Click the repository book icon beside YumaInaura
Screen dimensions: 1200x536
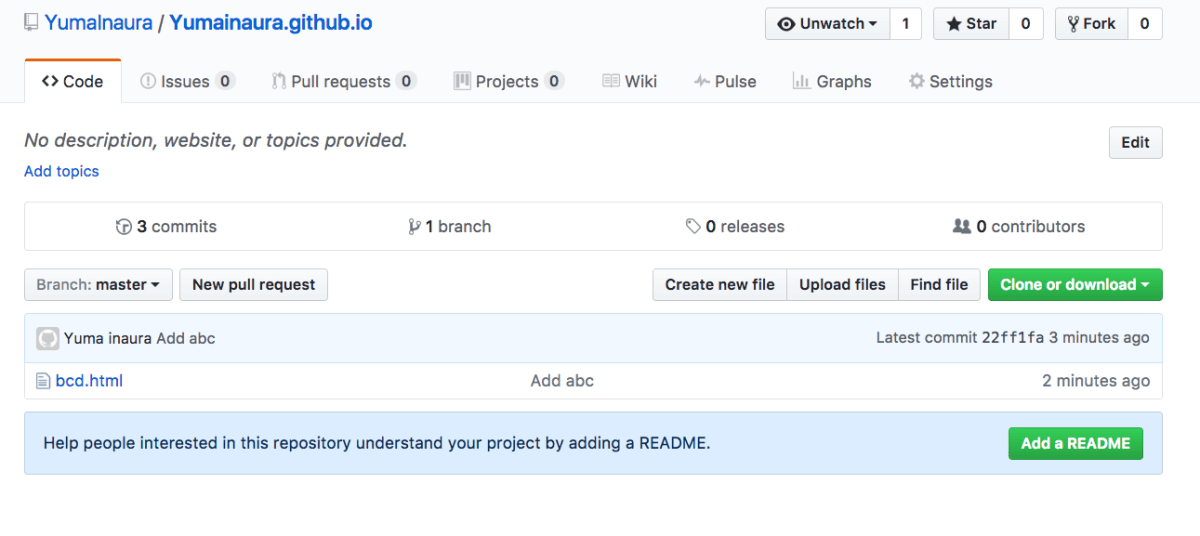click(32, 23)
